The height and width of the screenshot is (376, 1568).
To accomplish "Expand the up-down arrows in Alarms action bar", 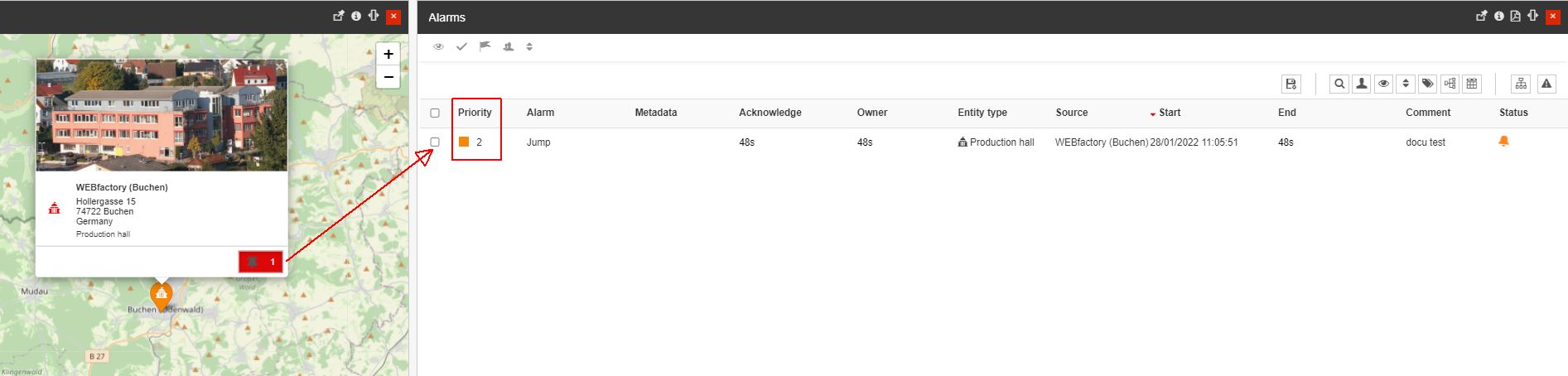I will click(x=529, y=46).
